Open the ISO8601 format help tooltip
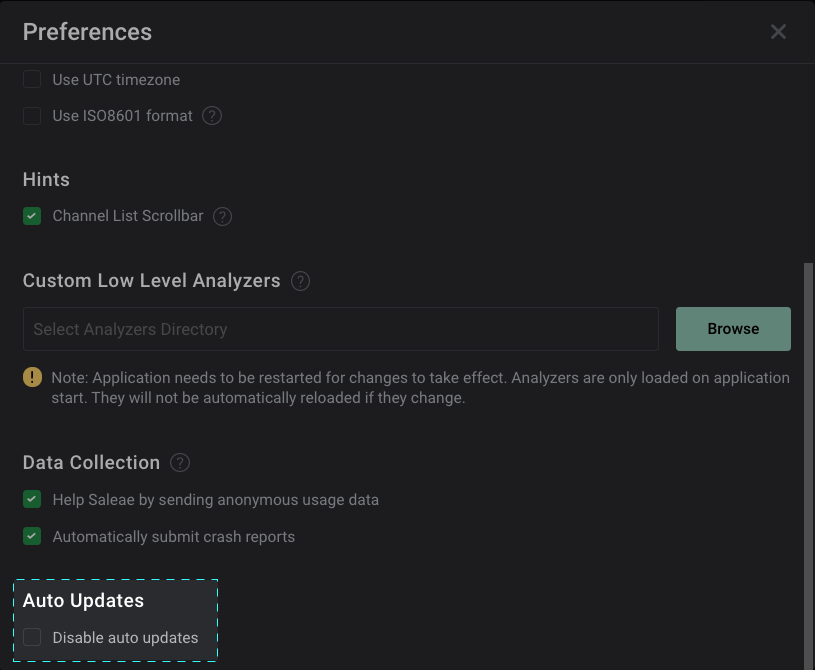815x670 pixels. tap(212, 116)
